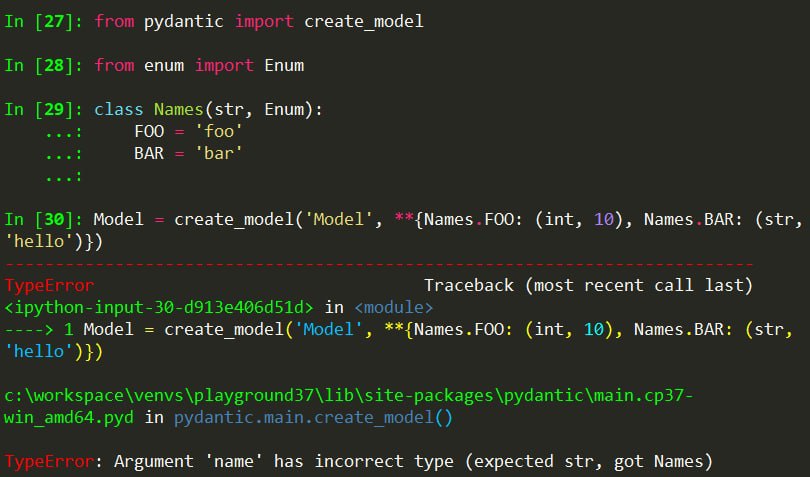Click the 'In [27]:' prompt
The width and height of the screenshot is (810, 477).
(x=43, y=21)
